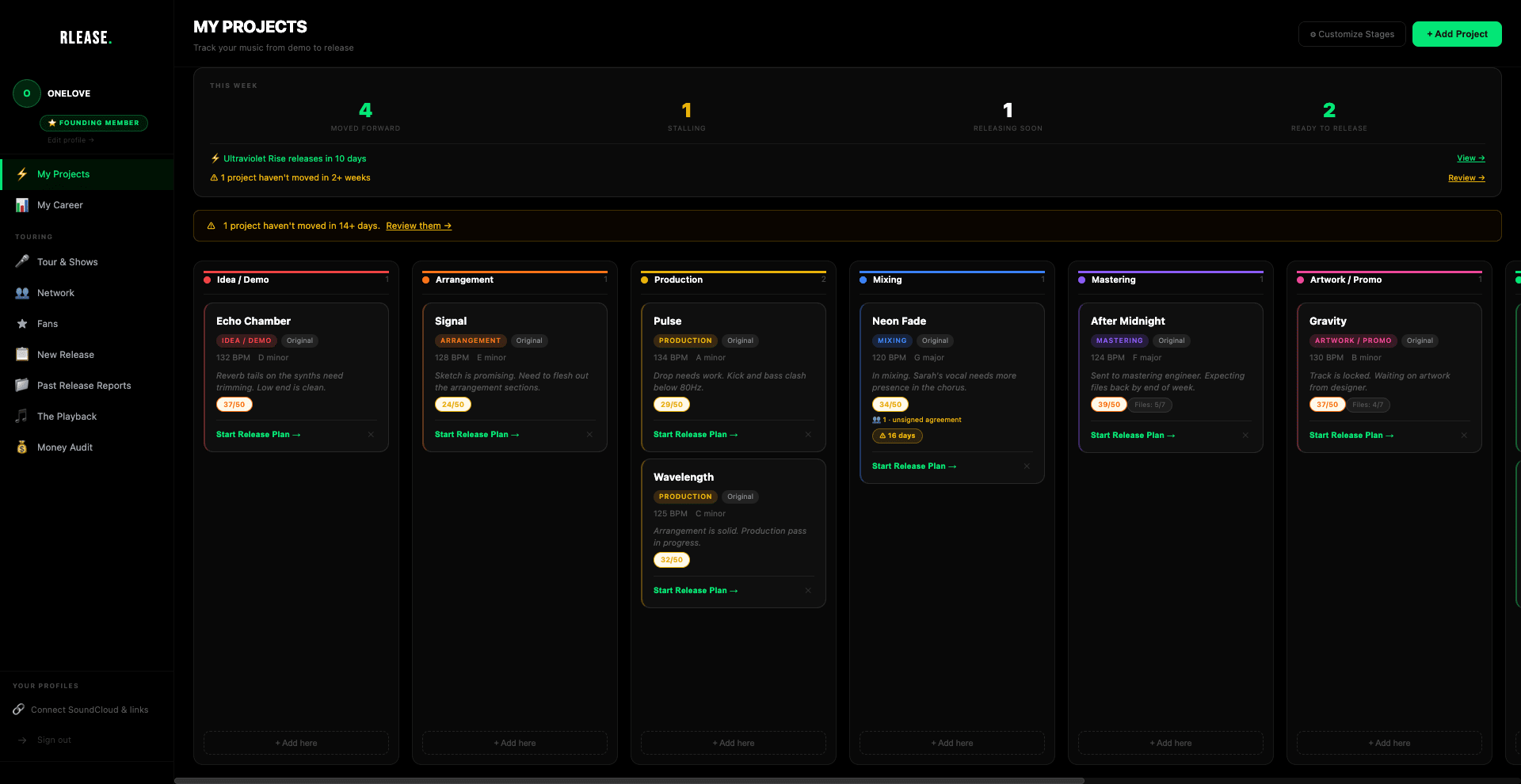Click Edit profile link

pyautogui.click(x=71, y=140)
